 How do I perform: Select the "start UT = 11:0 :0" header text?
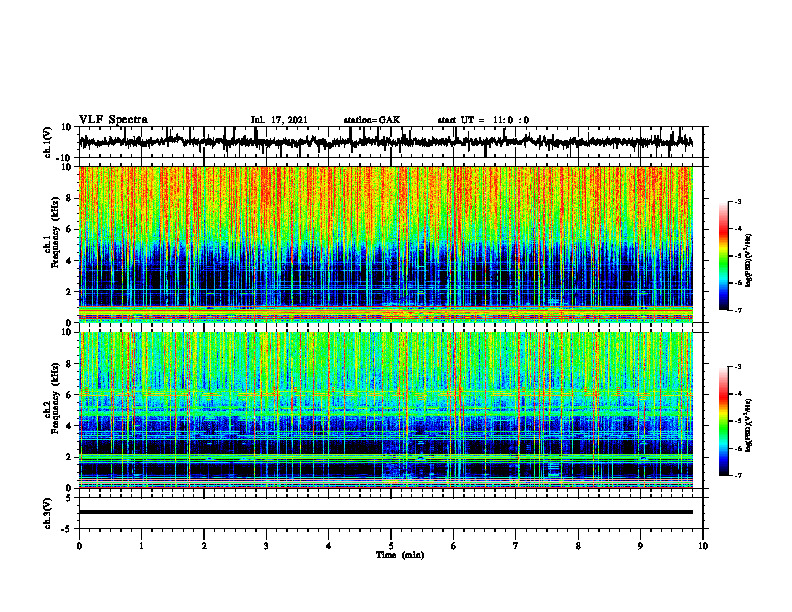[x=483, y=120]
